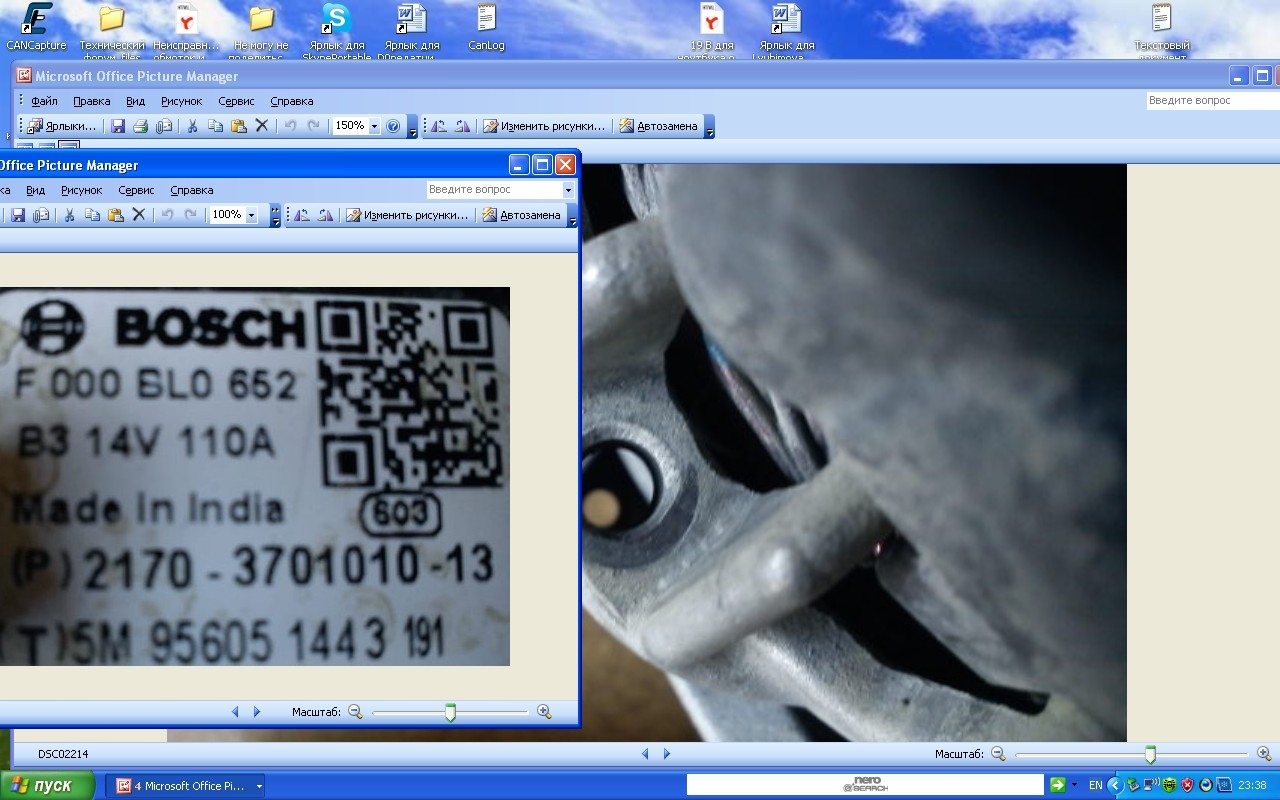Viewport: 1280px width, 800px height.
Task: Expand toolbar options after Автозамена in back window
Action: pos(709,127)
